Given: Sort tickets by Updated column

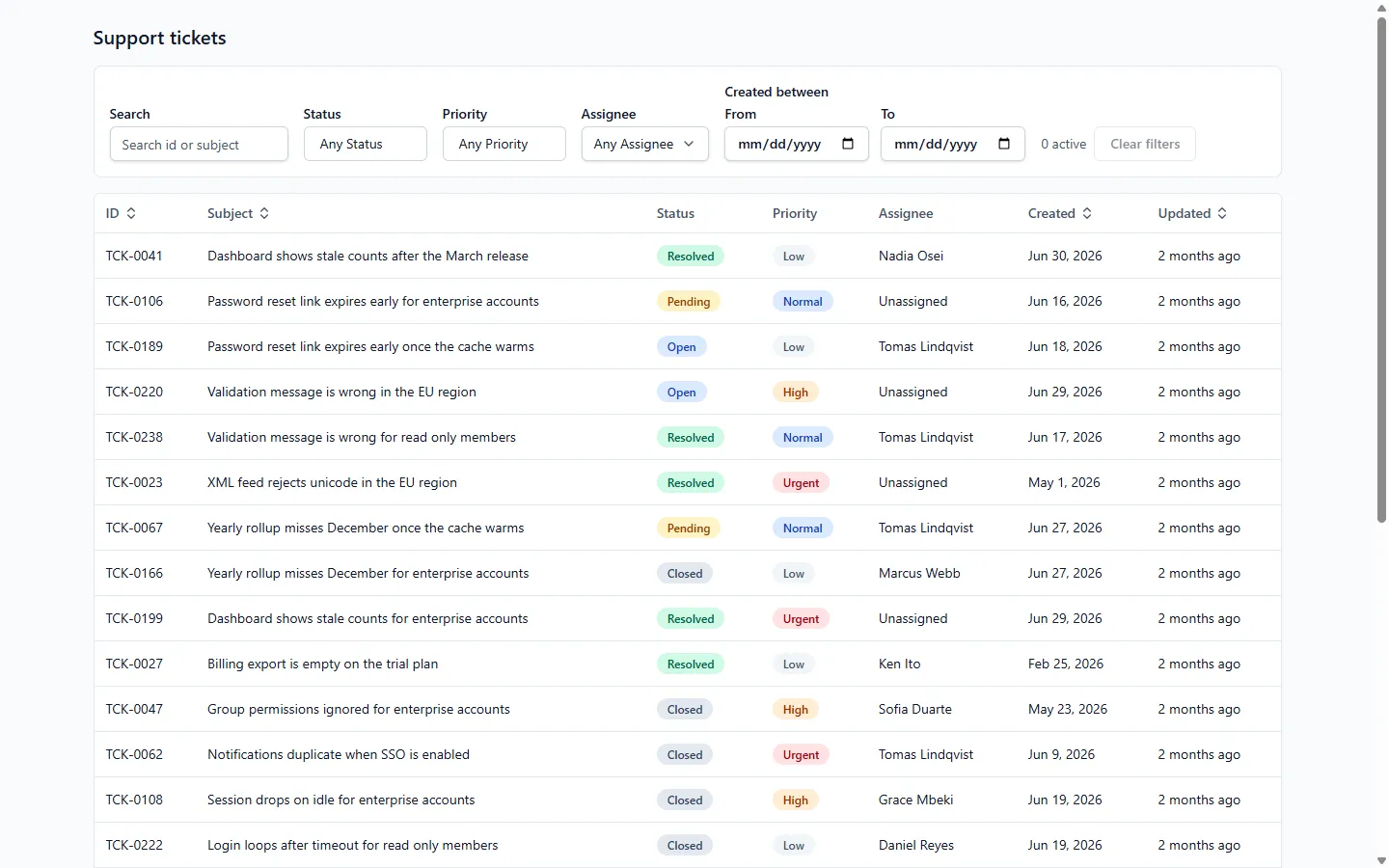Looking at the screenshot, I should (1192, 213).
